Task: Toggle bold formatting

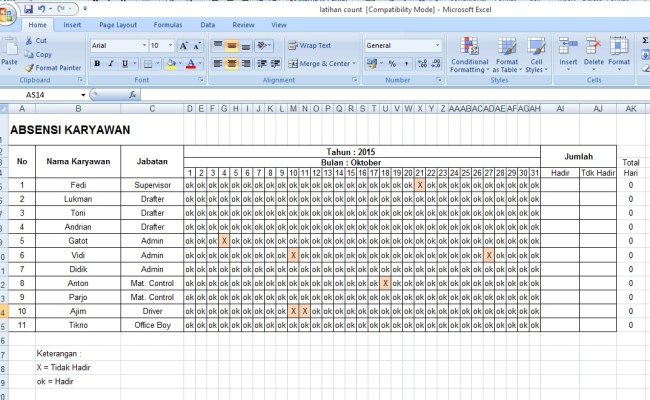Action: [x=97, y=63]
